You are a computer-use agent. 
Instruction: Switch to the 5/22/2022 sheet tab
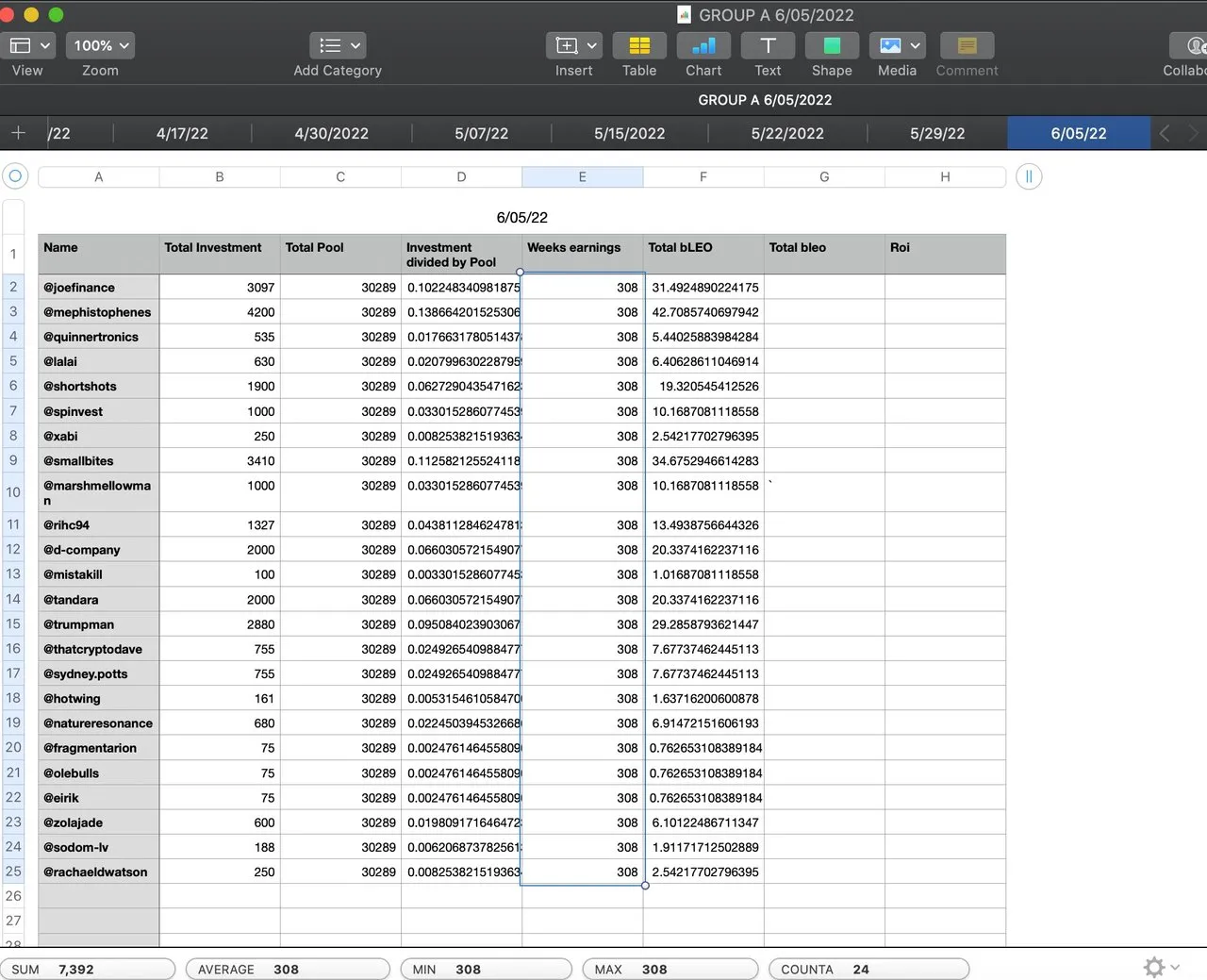787,133
